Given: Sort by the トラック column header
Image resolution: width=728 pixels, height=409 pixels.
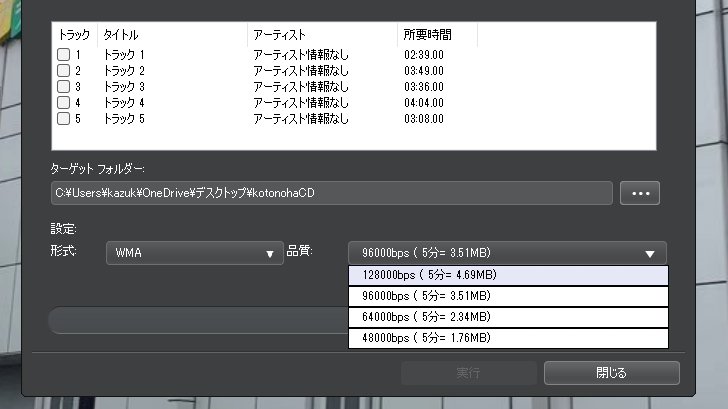Looking at the screenshot, I should [74, 35].
